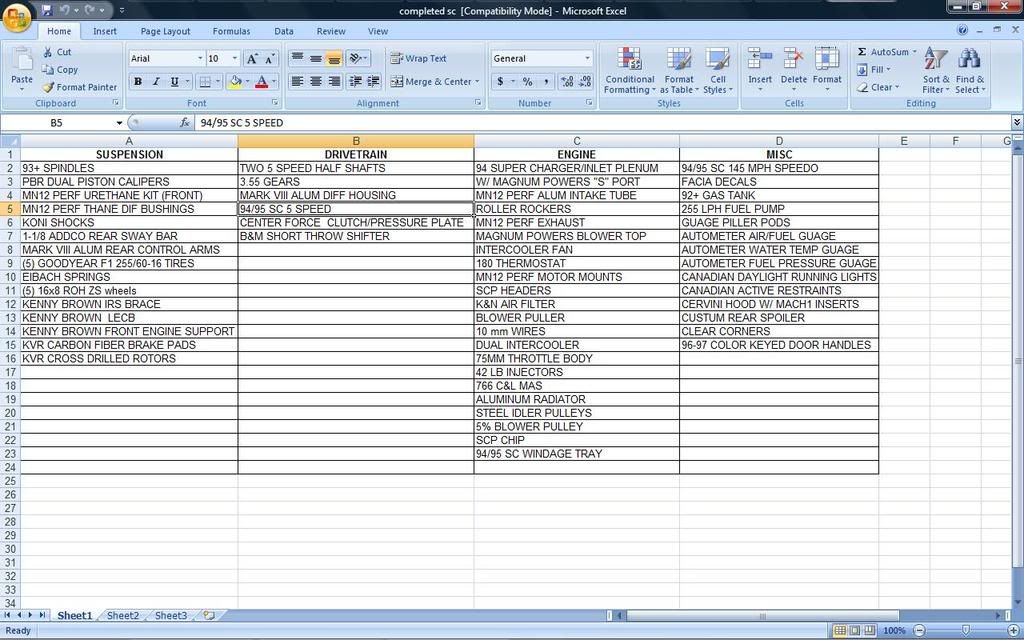Open the font name dropdown
The width and height of the screenshot is (1024, 640).
[200, 59]
